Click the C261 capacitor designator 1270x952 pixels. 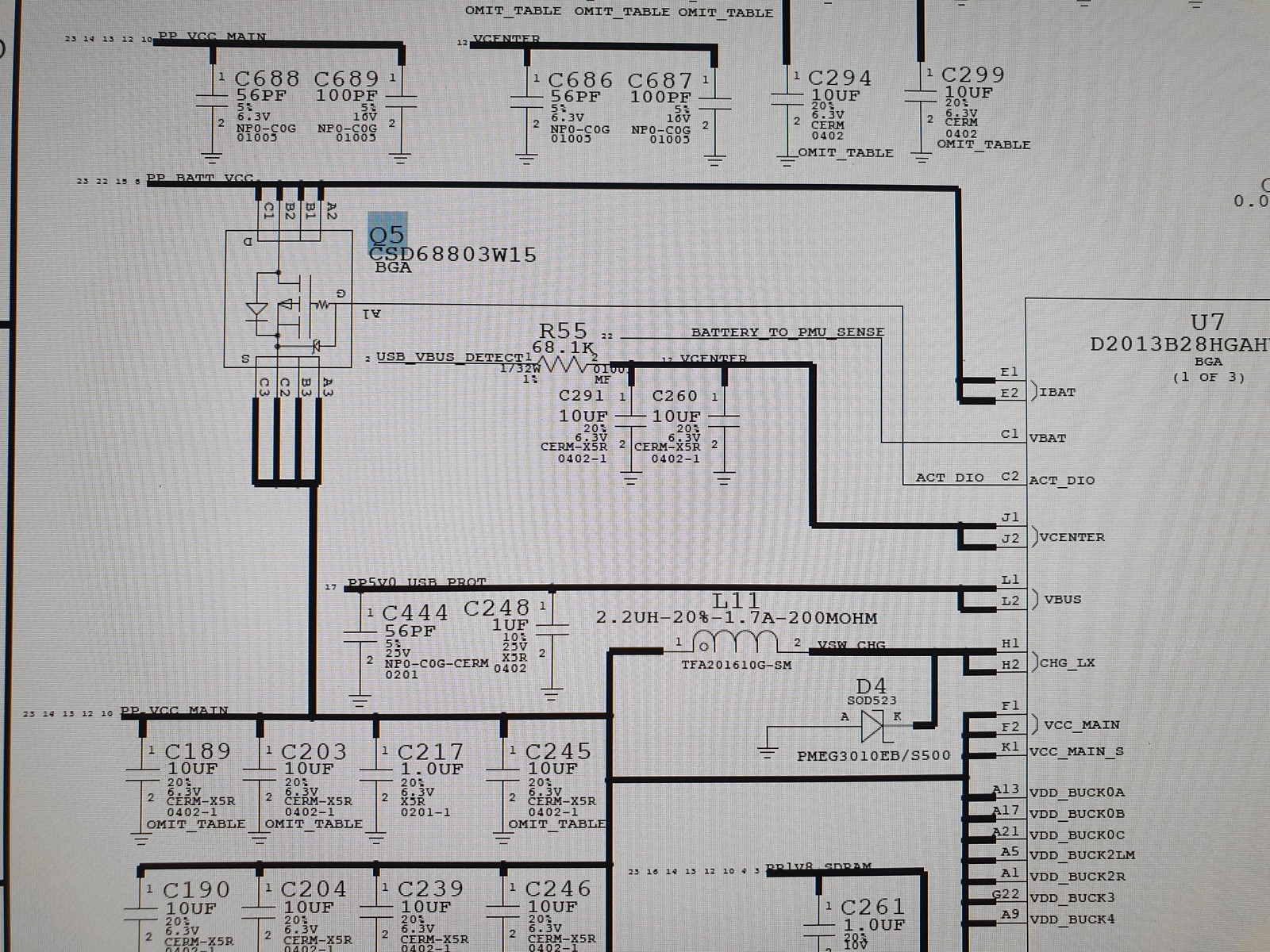(x=872, y=907)
